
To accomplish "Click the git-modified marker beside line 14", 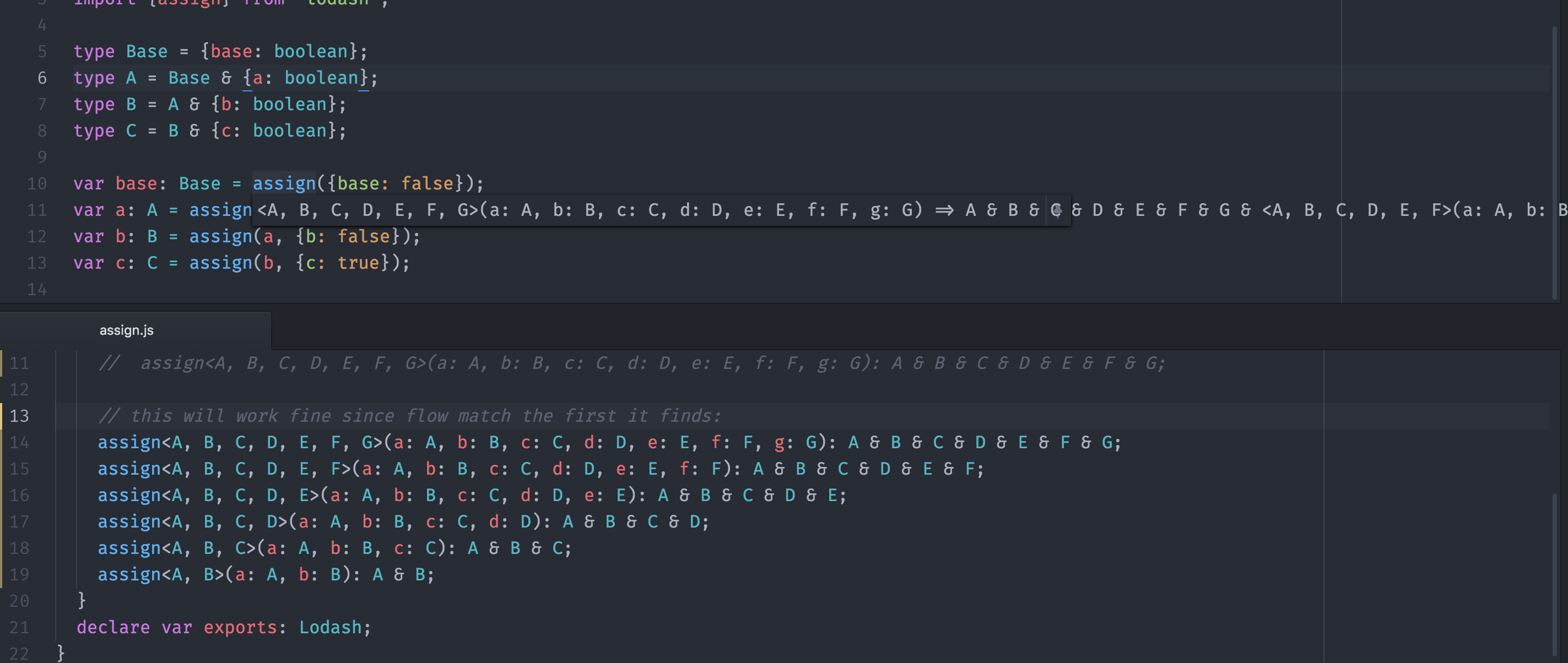I will click(x=2, y=442).
